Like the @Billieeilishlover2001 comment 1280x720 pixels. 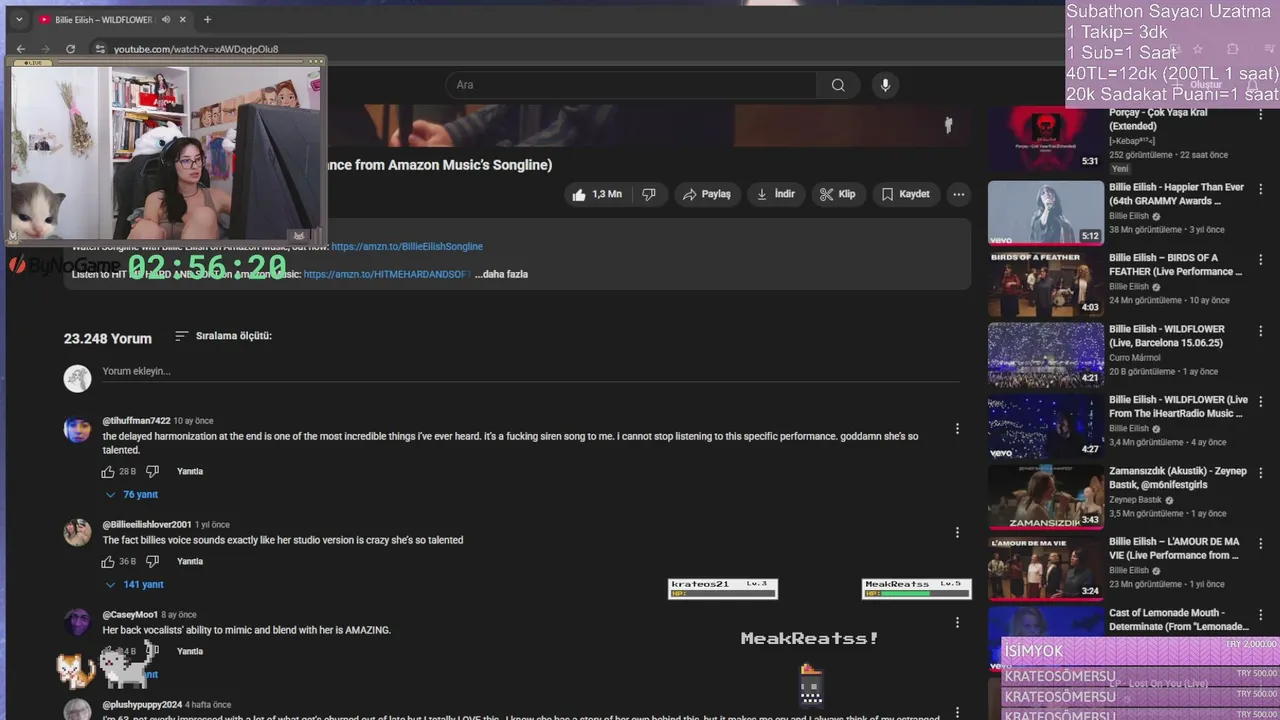tap(108, 561)
